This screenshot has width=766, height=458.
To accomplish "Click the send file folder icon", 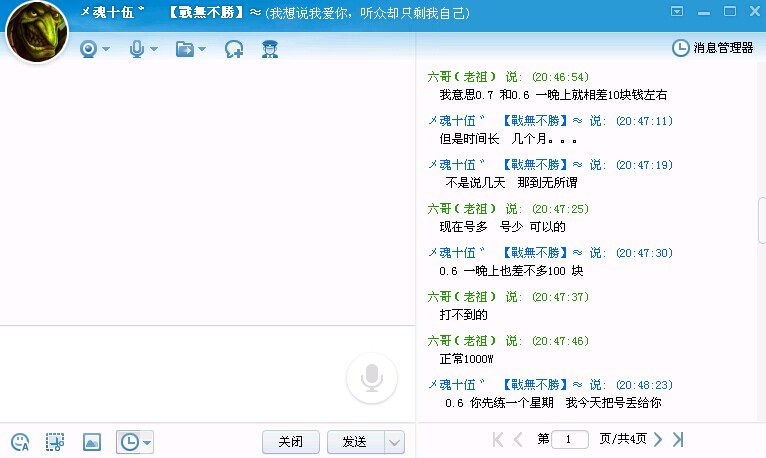I will 184,48.
